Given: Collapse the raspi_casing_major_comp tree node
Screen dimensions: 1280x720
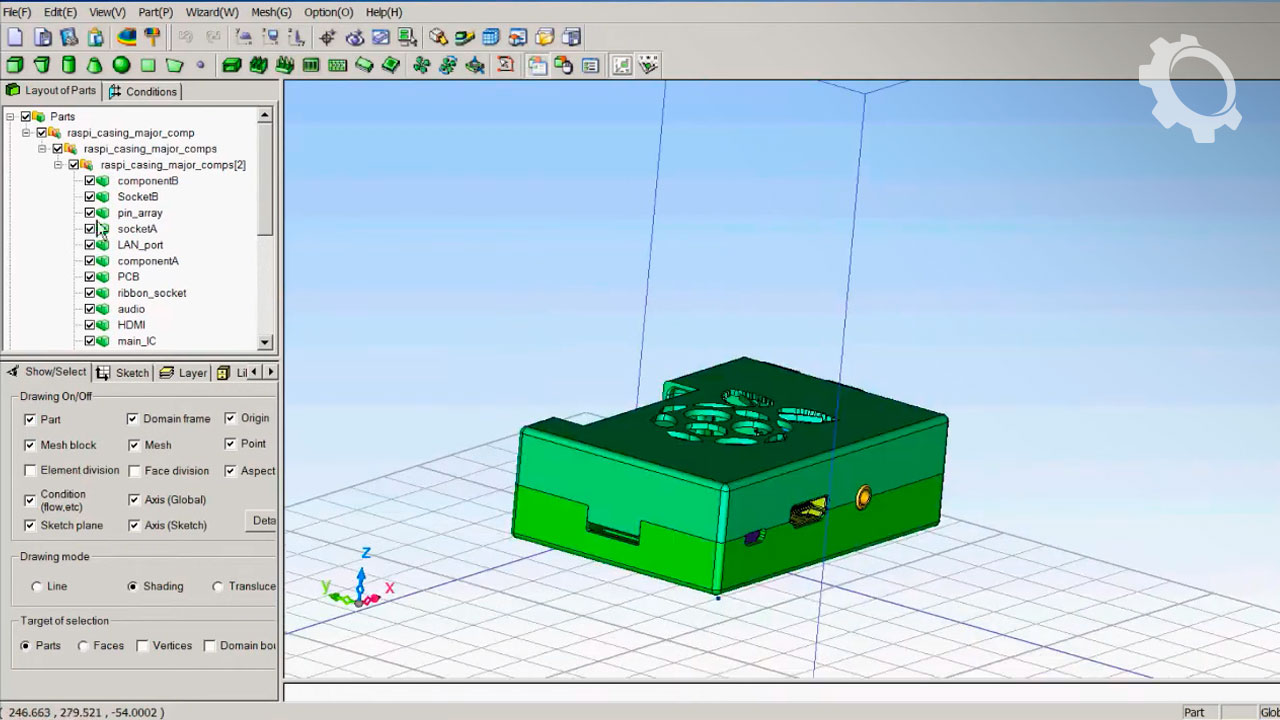Looking at the screenshot, I should 26,133.
